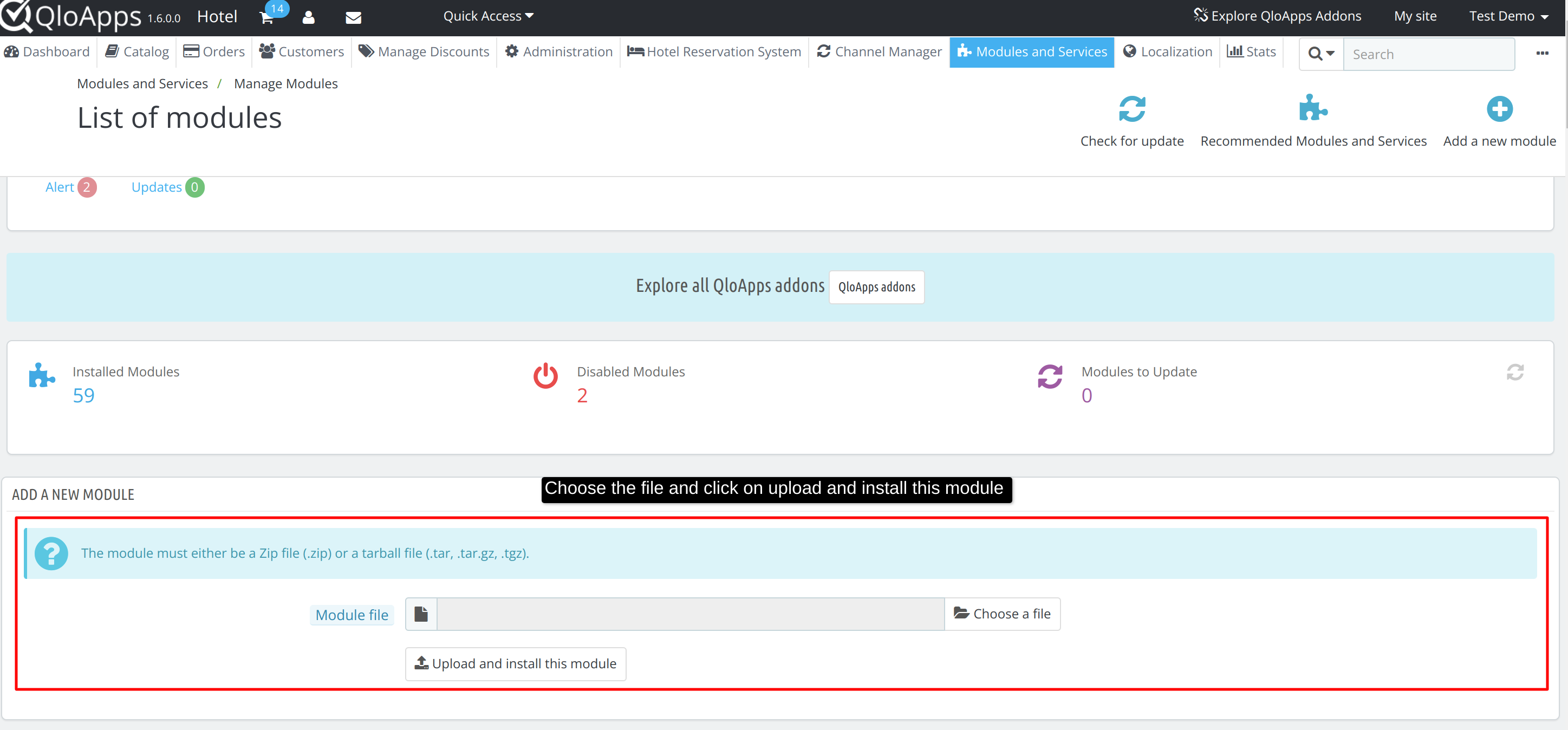Expand the Quick Access dropdown
Screen dimensions: 1568x730
488,16
